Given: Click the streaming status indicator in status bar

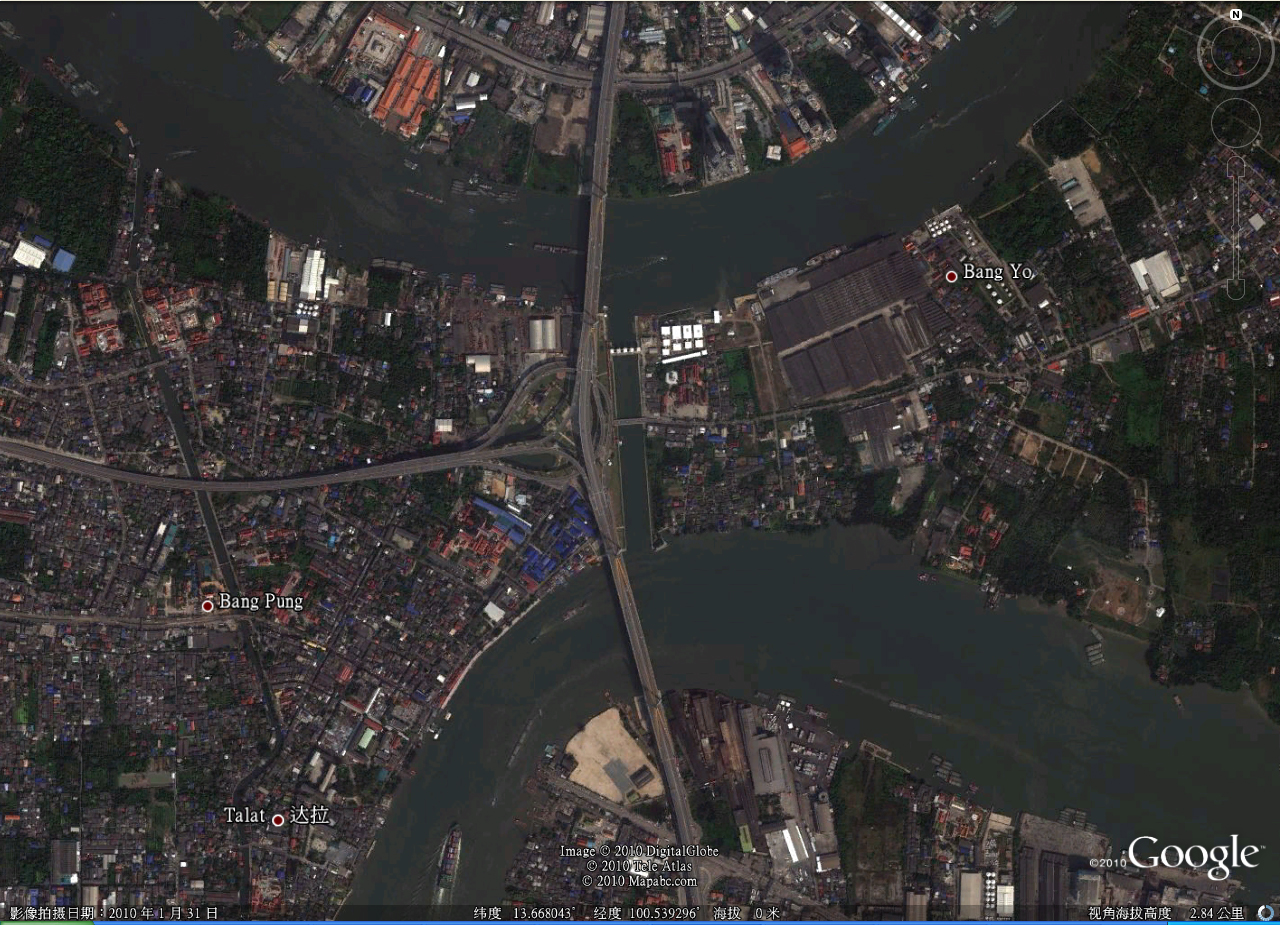Looking at the screenshot, I should tap(1266, 912).
